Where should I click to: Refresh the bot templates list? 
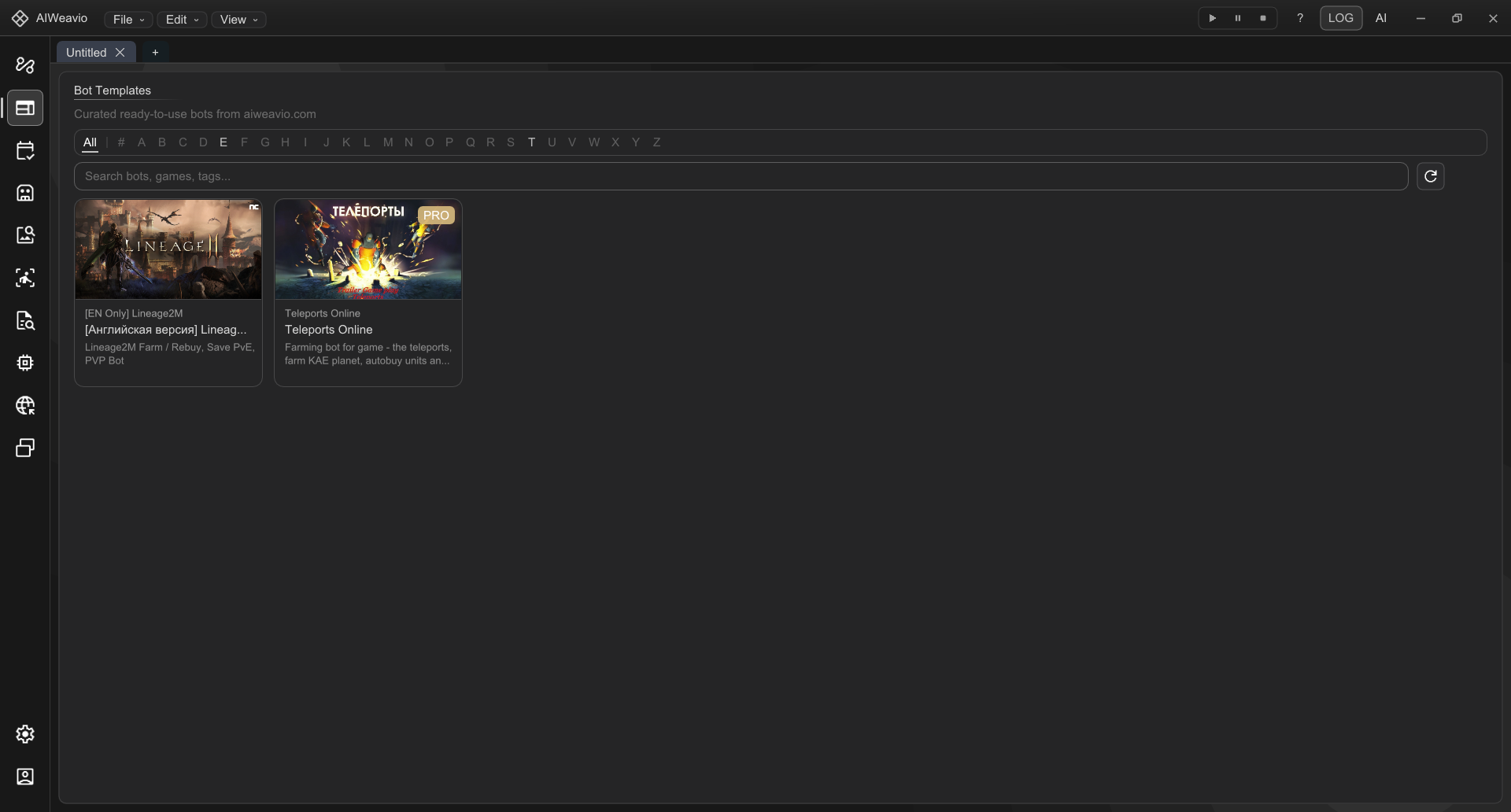[x=1431, y=176]
